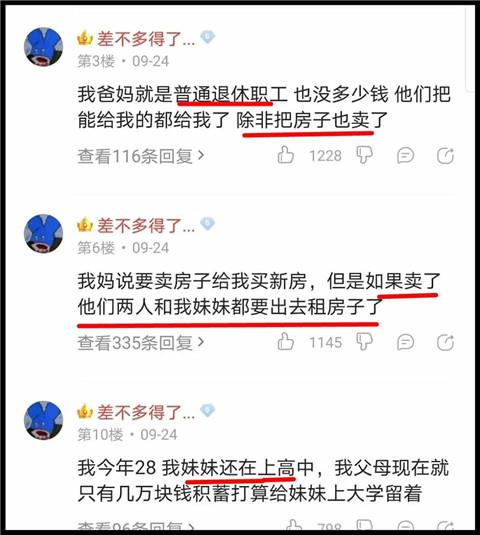Like the 3rd floor comment with thumbs-up
The height and width of the screenshot is (535, 480).
(286, 155)
